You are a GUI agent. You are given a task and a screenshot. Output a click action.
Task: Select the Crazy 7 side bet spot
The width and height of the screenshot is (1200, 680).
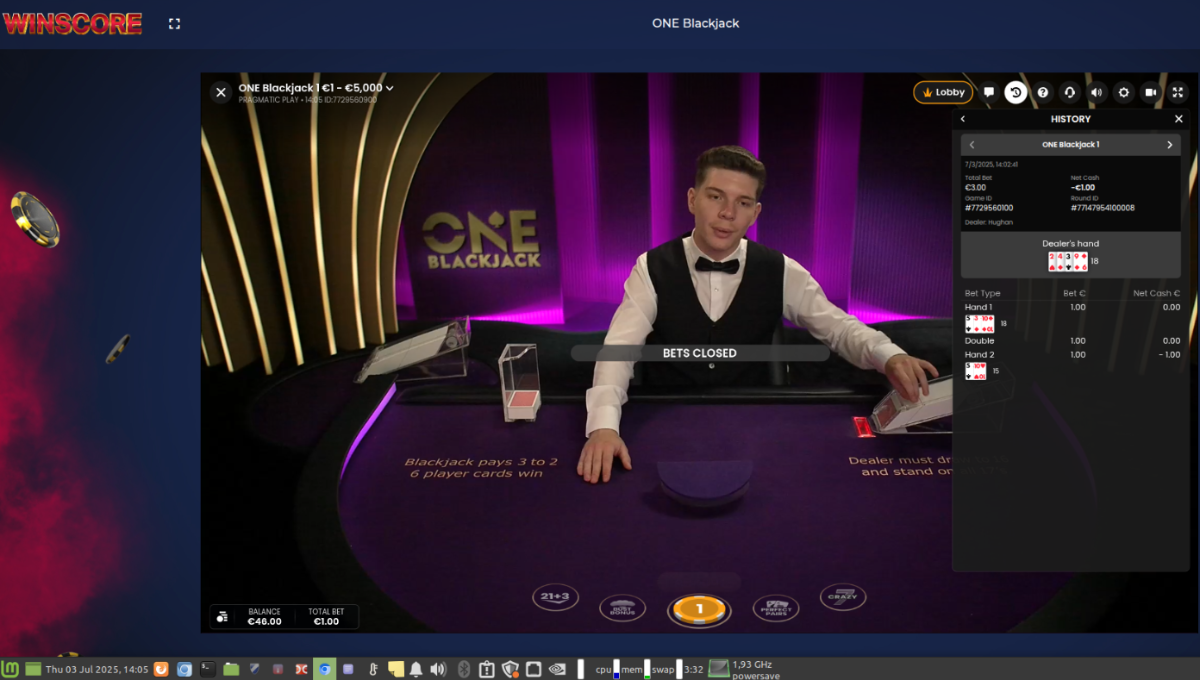(843, 598)
